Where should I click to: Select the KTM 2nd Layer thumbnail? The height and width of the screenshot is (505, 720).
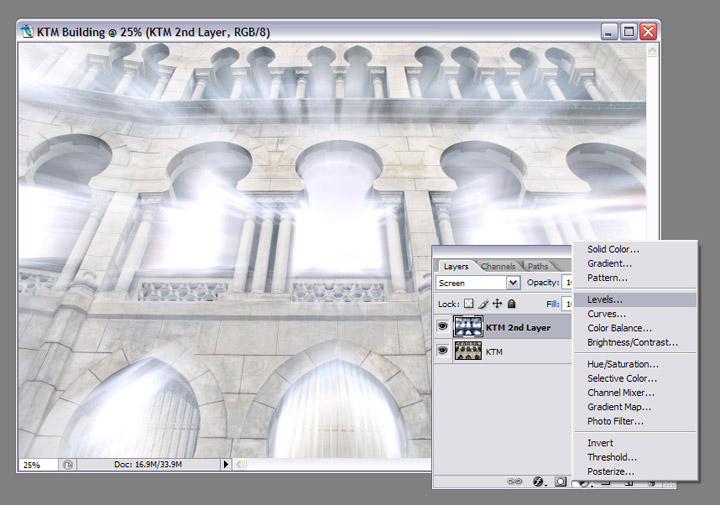[467, 326]
